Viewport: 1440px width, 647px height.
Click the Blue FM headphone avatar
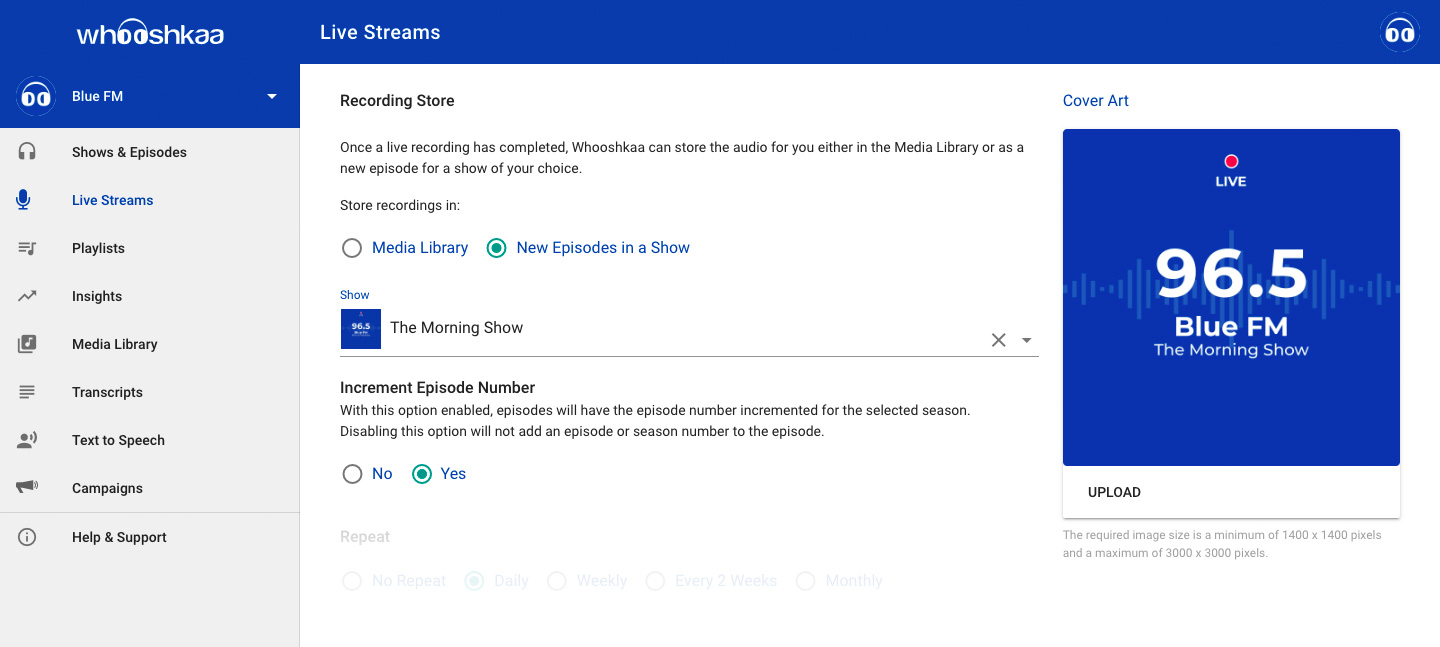click(36, 96)
